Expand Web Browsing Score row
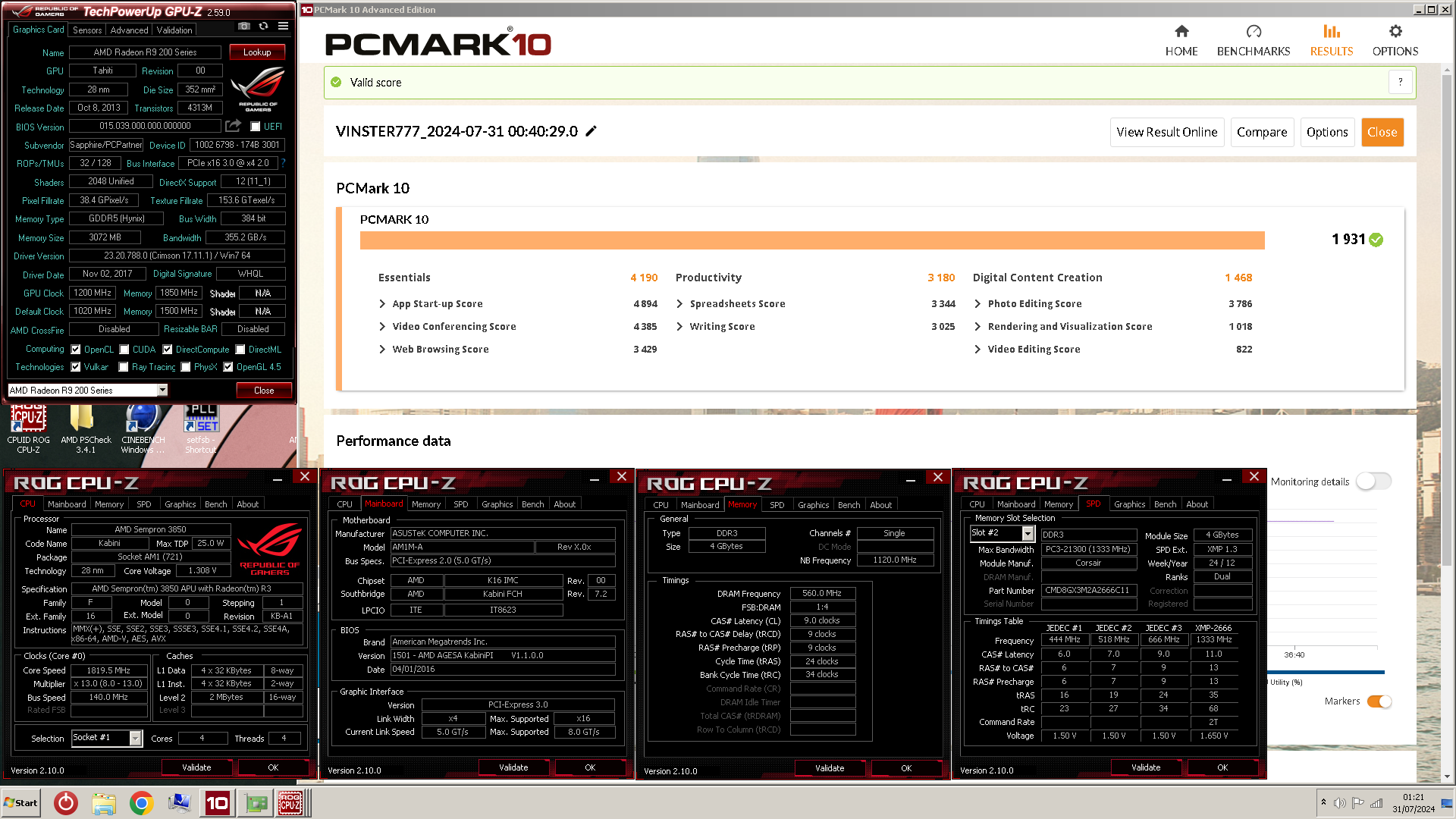Screen dimensions: 1456x819 [x=382, y=349]
